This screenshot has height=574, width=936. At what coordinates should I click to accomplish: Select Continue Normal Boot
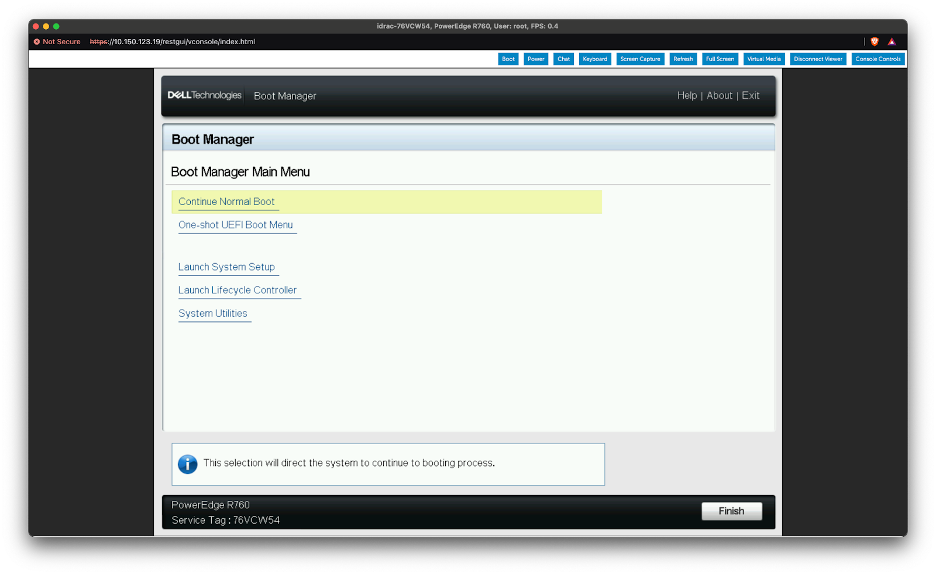click(x=226, y=202)
